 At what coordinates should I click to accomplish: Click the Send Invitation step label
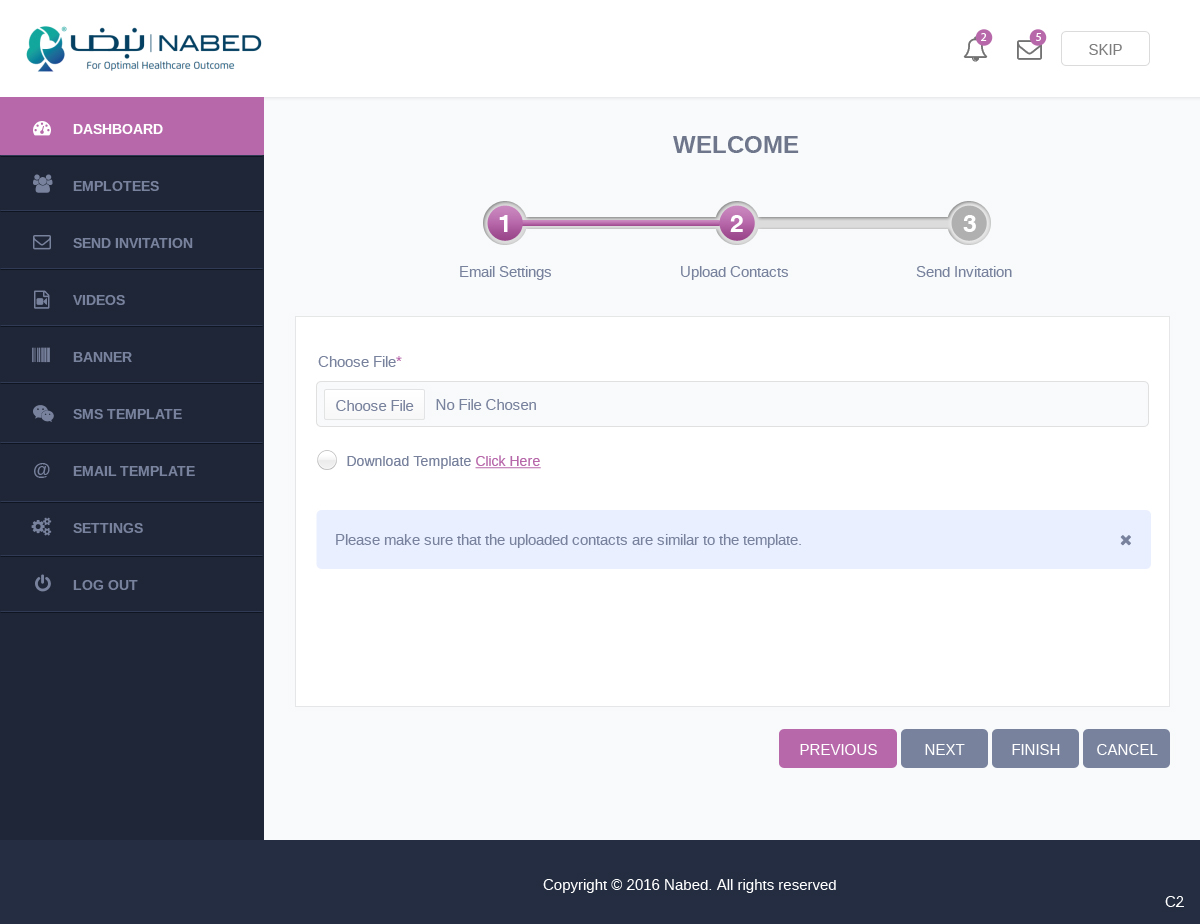tap(964, 272)
